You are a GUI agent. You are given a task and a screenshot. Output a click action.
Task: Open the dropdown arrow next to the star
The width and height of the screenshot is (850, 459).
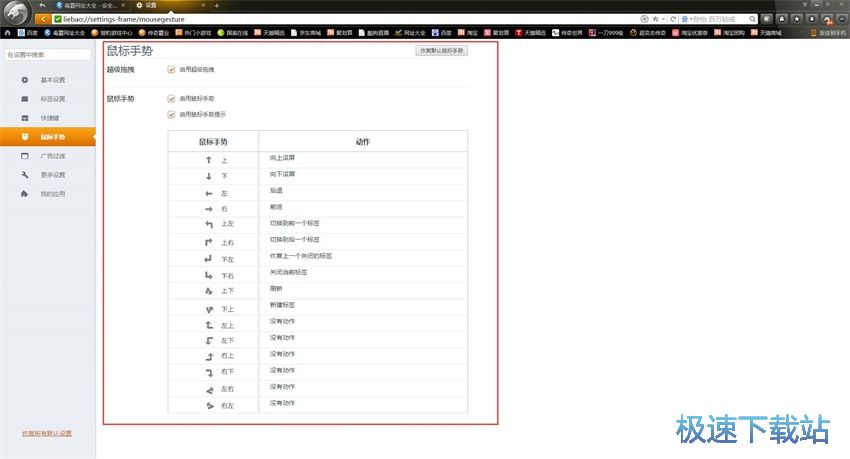pos(663,19)
